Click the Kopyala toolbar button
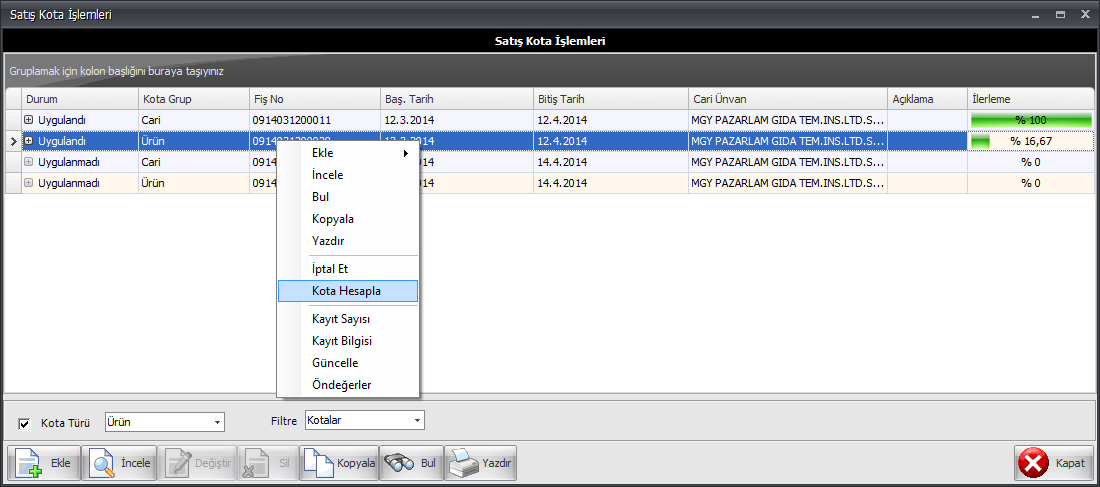 339,463
